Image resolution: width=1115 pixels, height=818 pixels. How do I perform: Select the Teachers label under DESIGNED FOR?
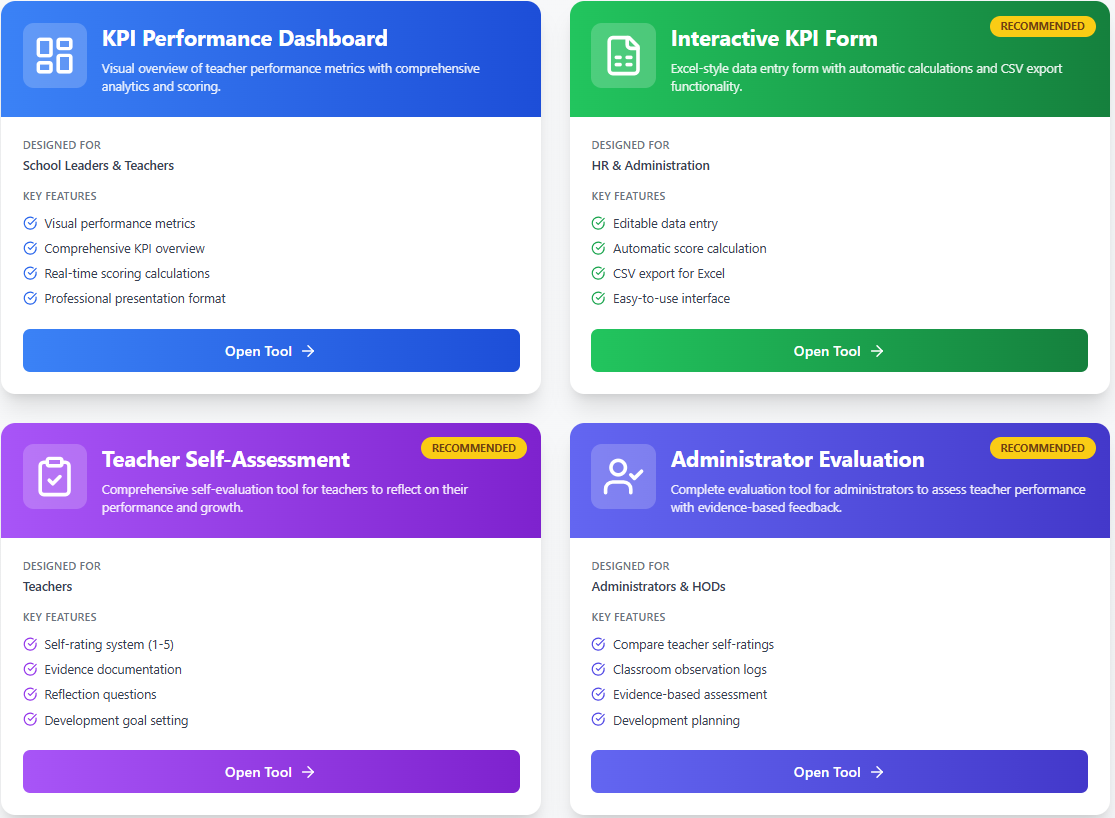pos(47,586)
